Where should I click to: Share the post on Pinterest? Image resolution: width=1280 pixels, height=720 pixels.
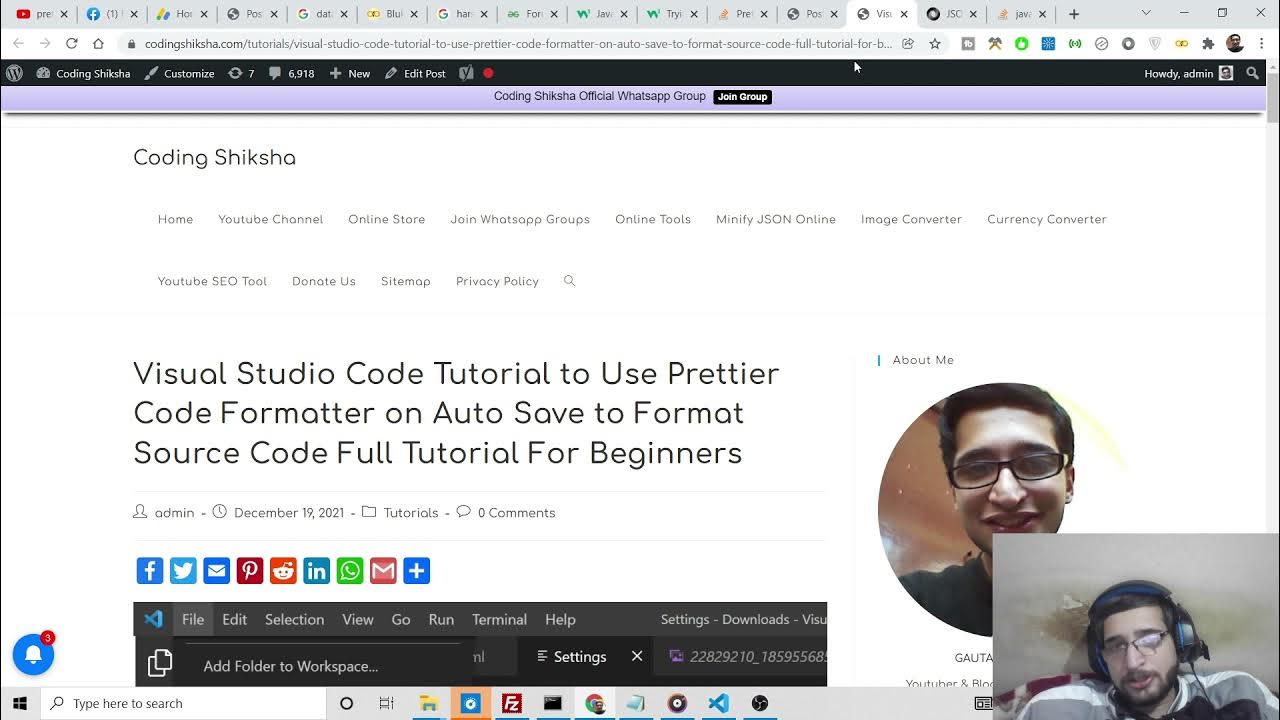tap(250, 571)
